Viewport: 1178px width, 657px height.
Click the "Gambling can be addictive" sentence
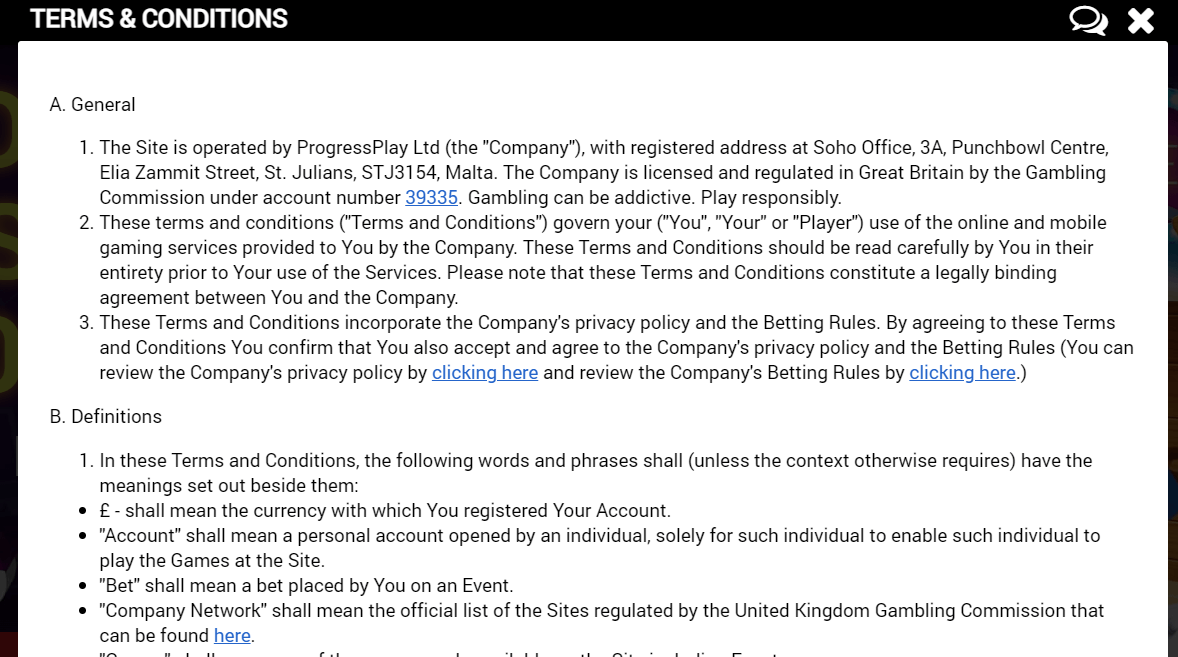coord(580,197)
